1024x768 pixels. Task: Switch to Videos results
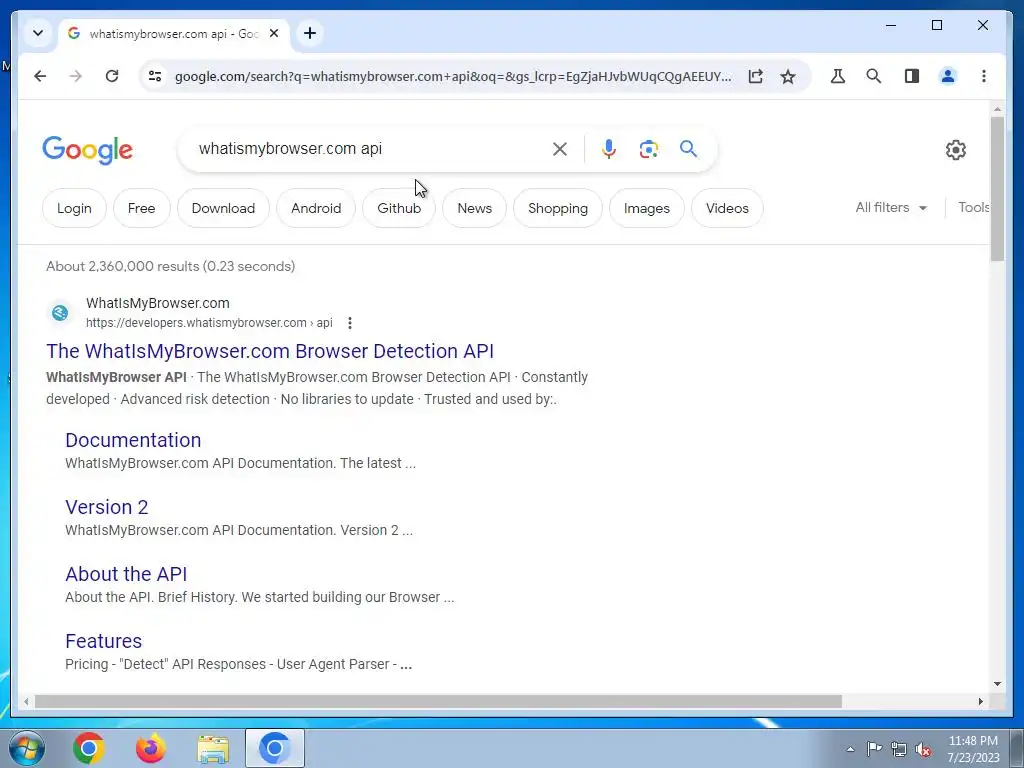point(727,208)
